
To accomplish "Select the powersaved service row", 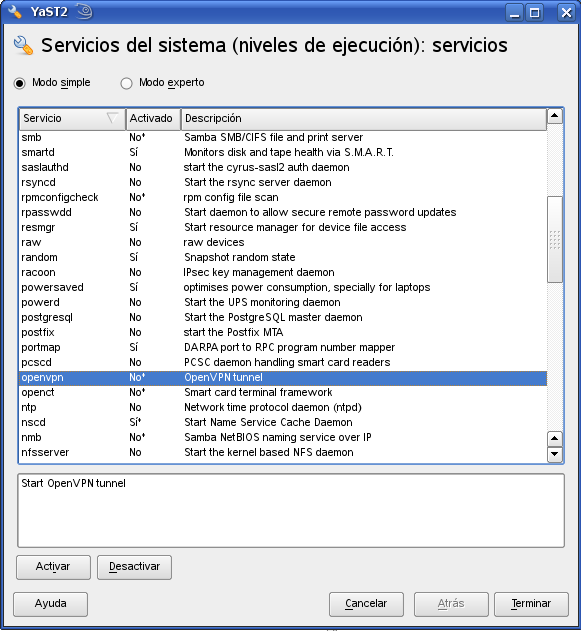I will coord(283,287).
